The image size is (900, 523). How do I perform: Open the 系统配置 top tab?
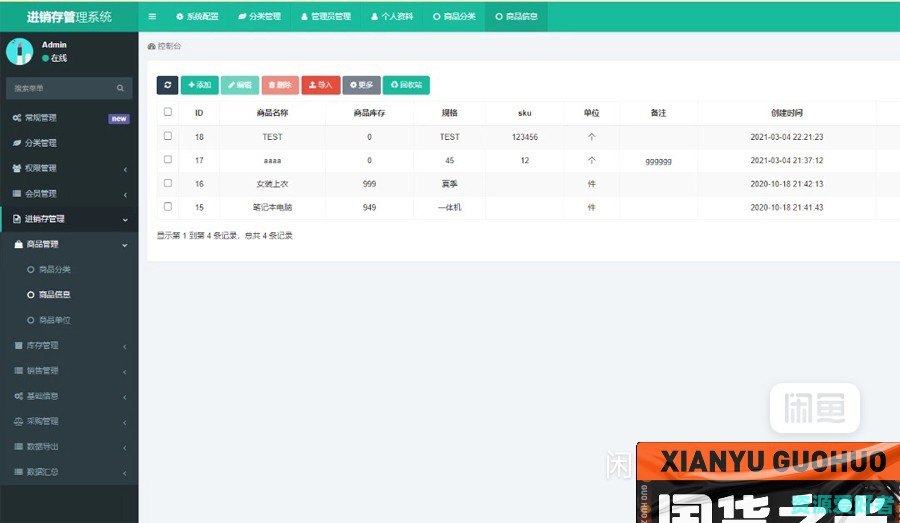197,17
